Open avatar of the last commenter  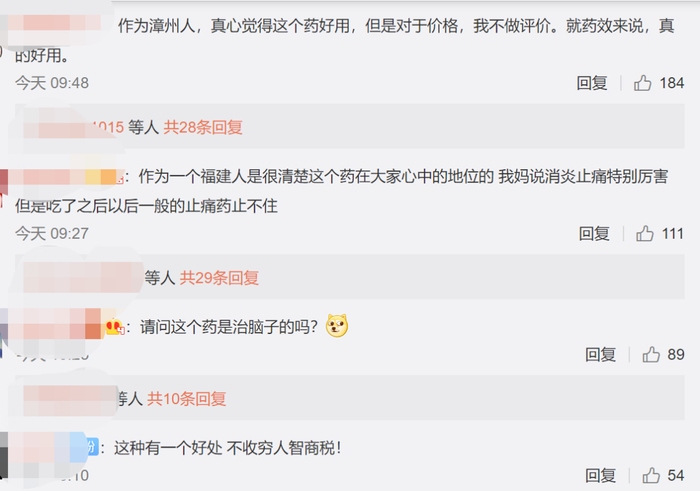(x=4, y=455)
